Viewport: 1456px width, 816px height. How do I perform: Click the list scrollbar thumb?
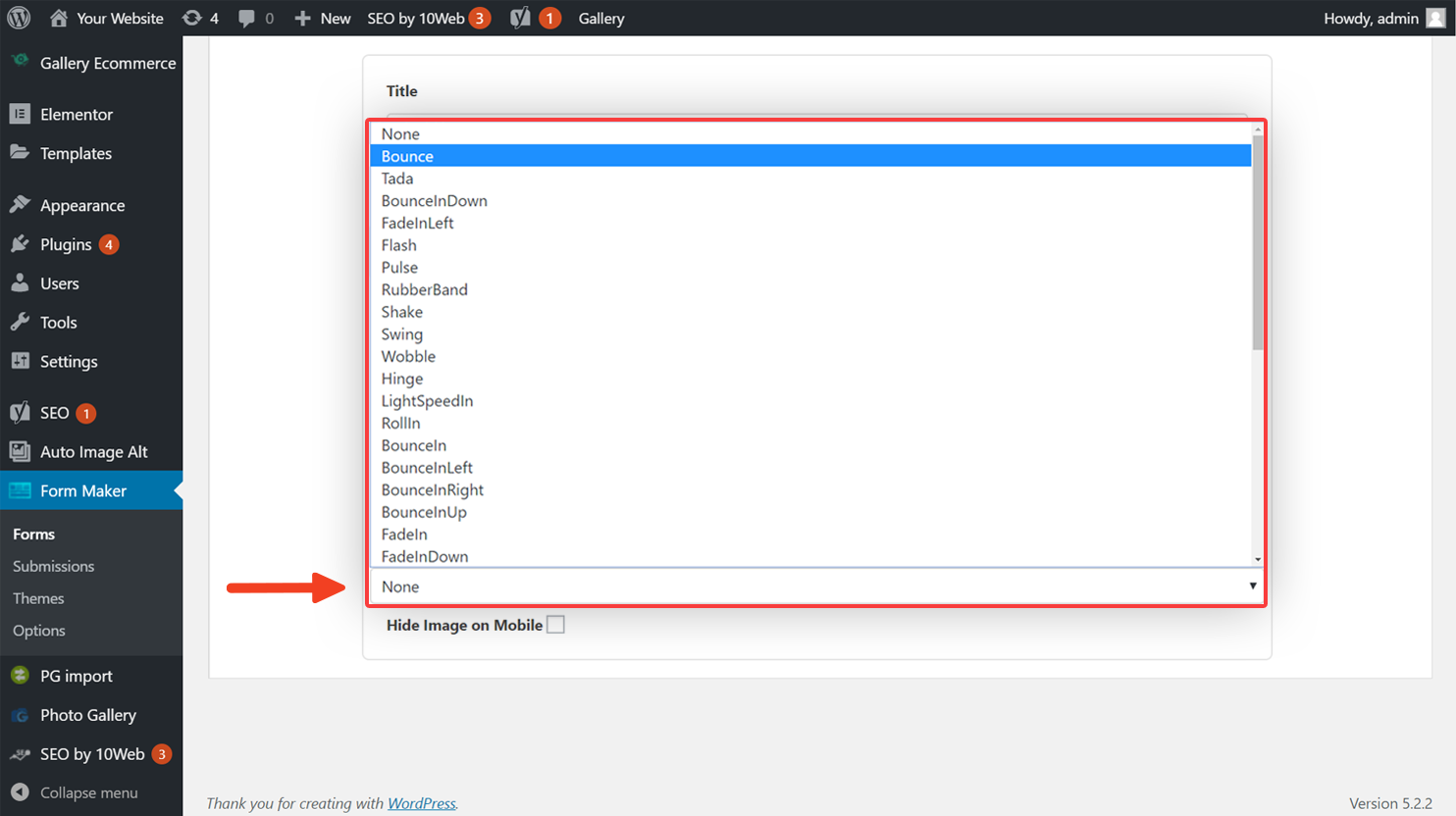click(1257, 242)
